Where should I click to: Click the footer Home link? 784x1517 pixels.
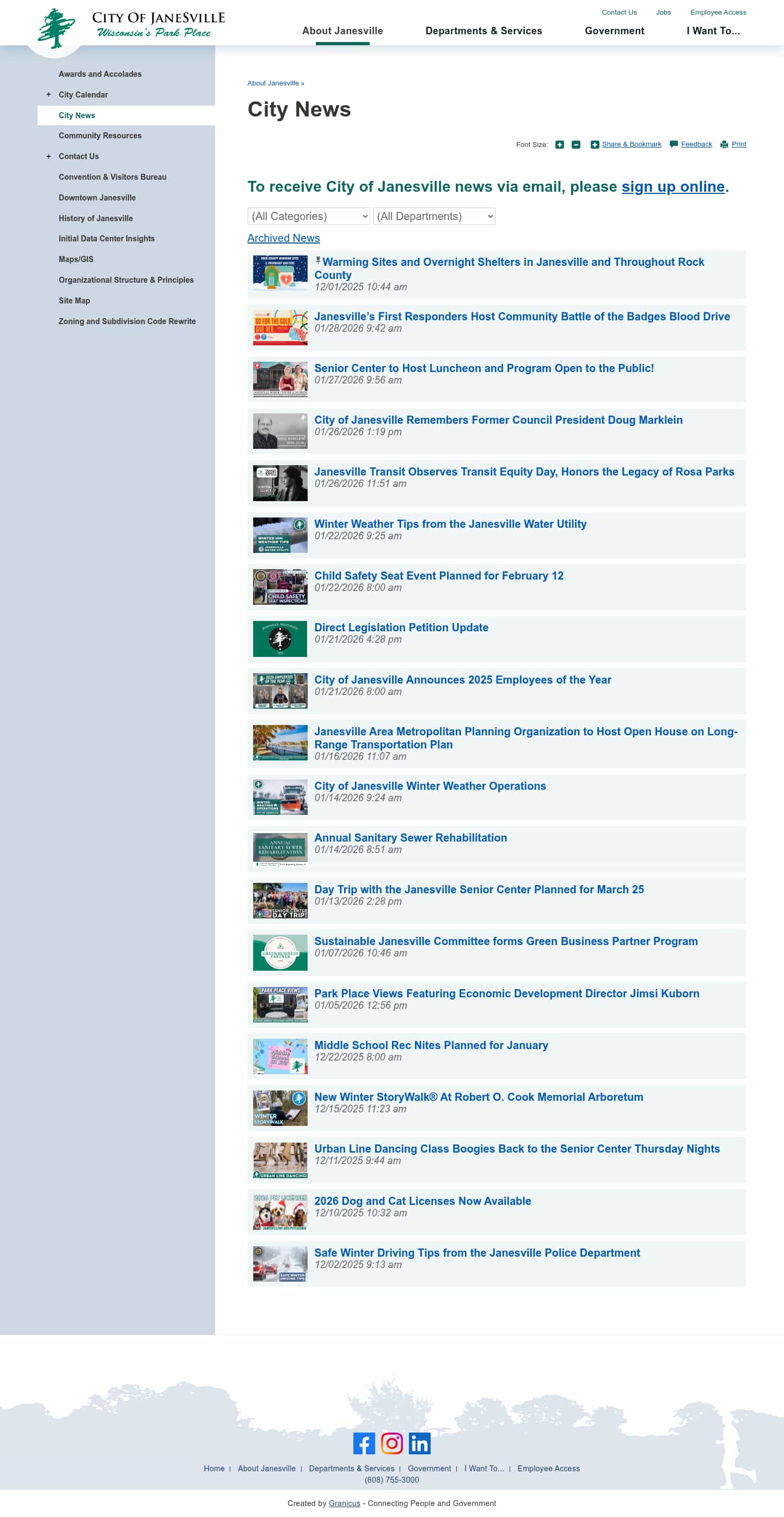(x=213, y=1468)
